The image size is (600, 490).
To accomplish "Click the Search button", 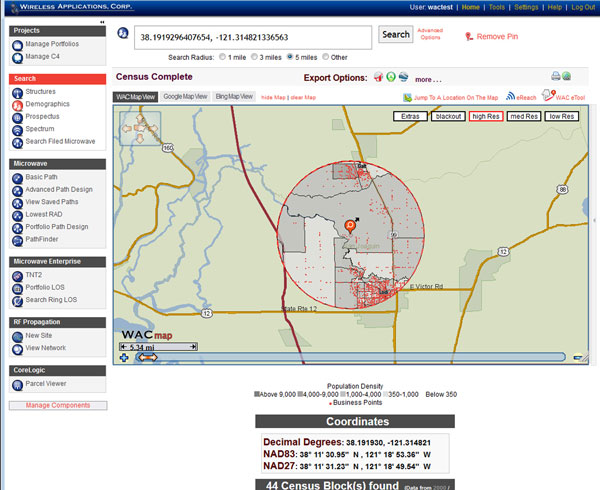I will 396,35.
